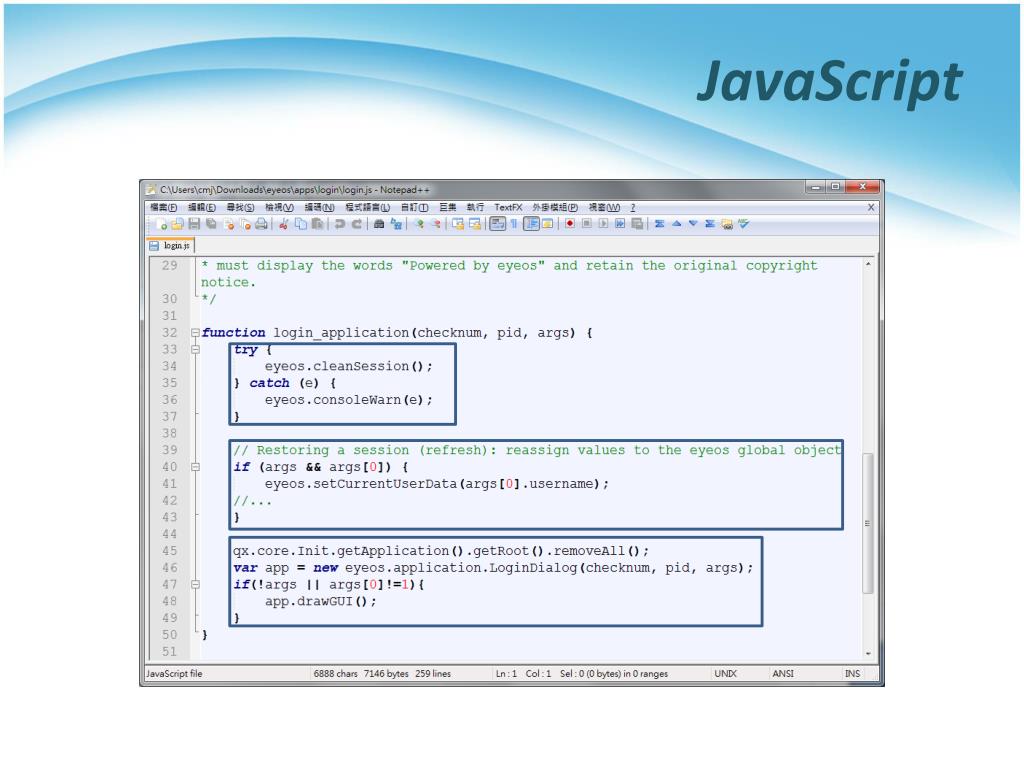Click the Replace toolbar icon
This screenshot has width=1024, height=768.
[396, 224]
